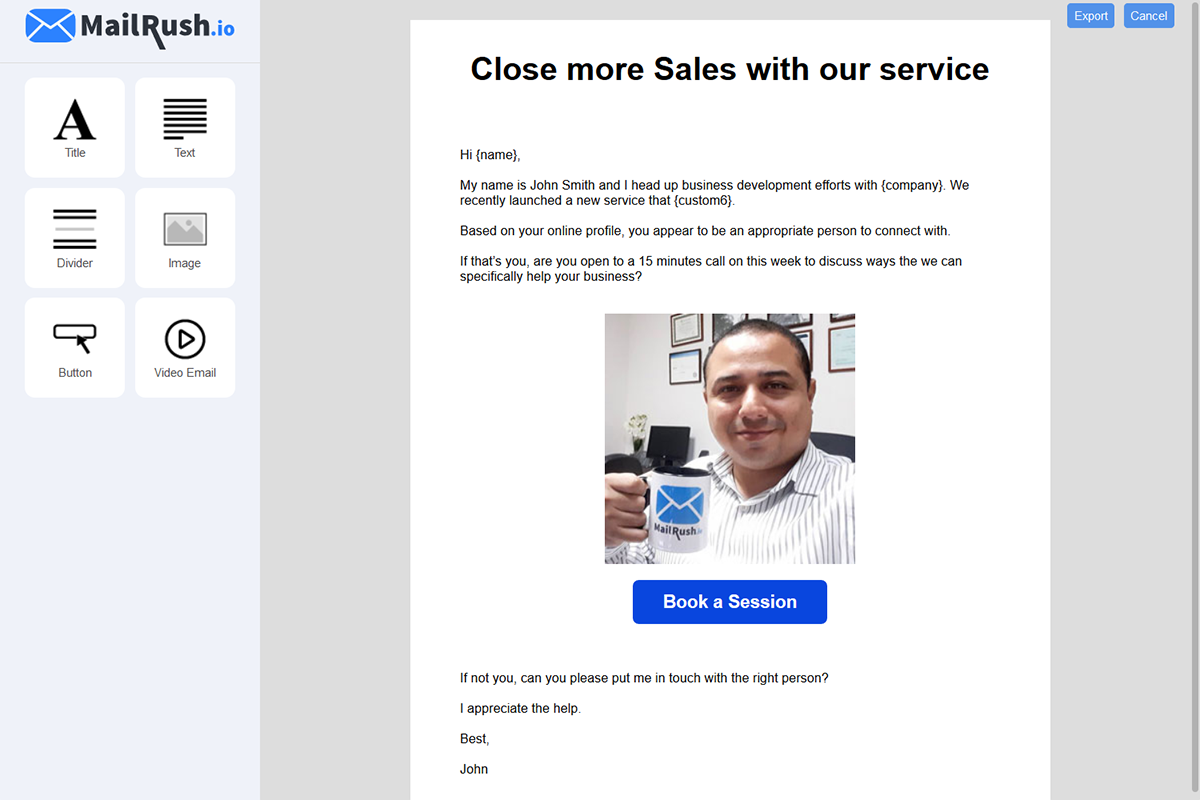The height and width of the screenshot is (800, 1200).
Task: Click the Export button
Action: pyautogui.click(x=1090, y=16)
